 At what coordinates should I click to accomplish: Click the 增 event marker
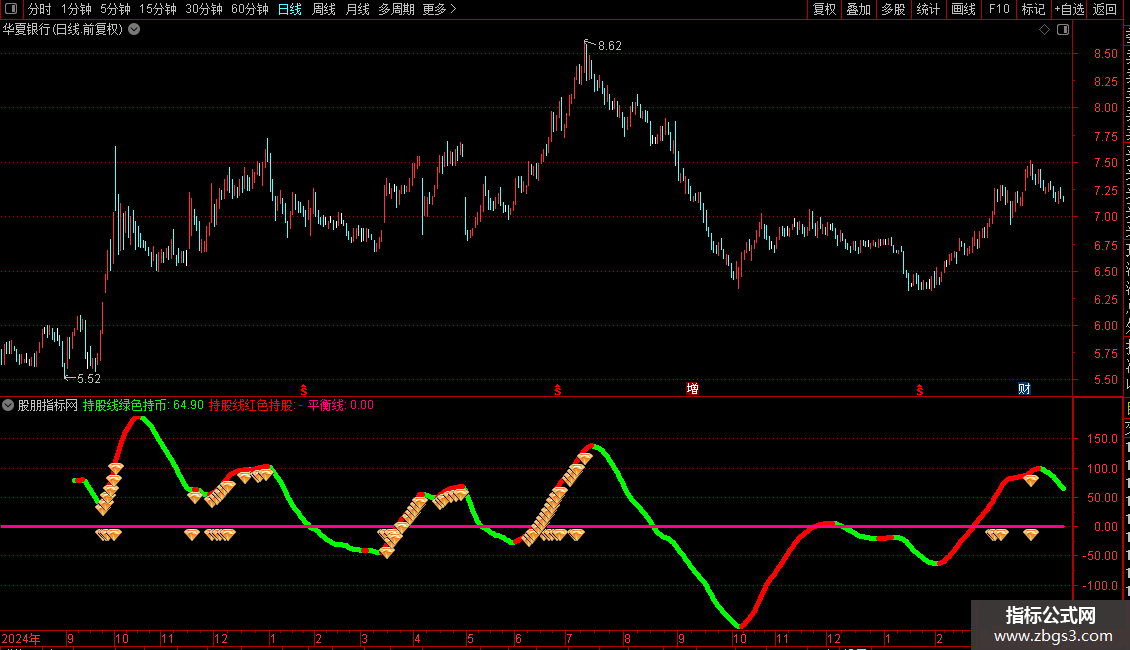click(x=693, y=389)
